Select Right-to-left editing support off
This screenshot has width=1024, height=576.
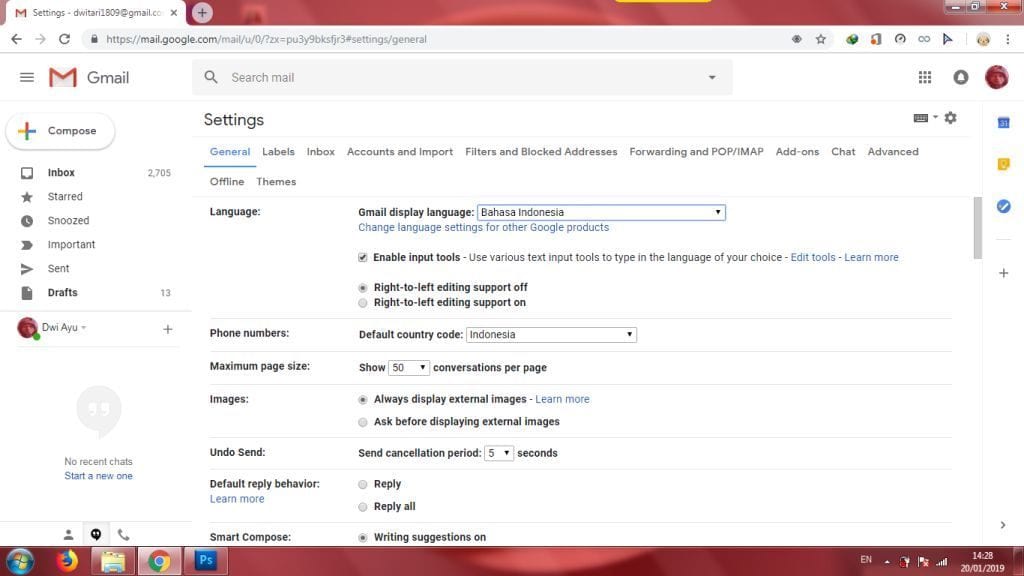(362, 287)
